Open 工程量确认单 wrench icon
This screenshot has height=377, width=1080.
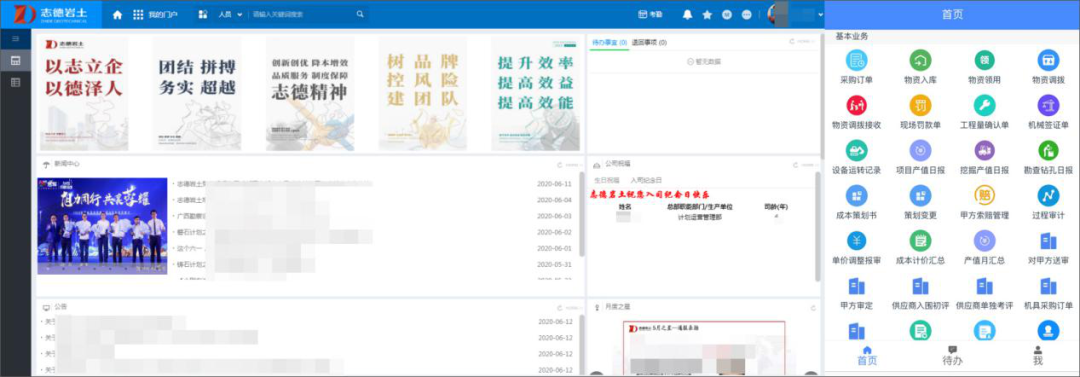(984, 105)
